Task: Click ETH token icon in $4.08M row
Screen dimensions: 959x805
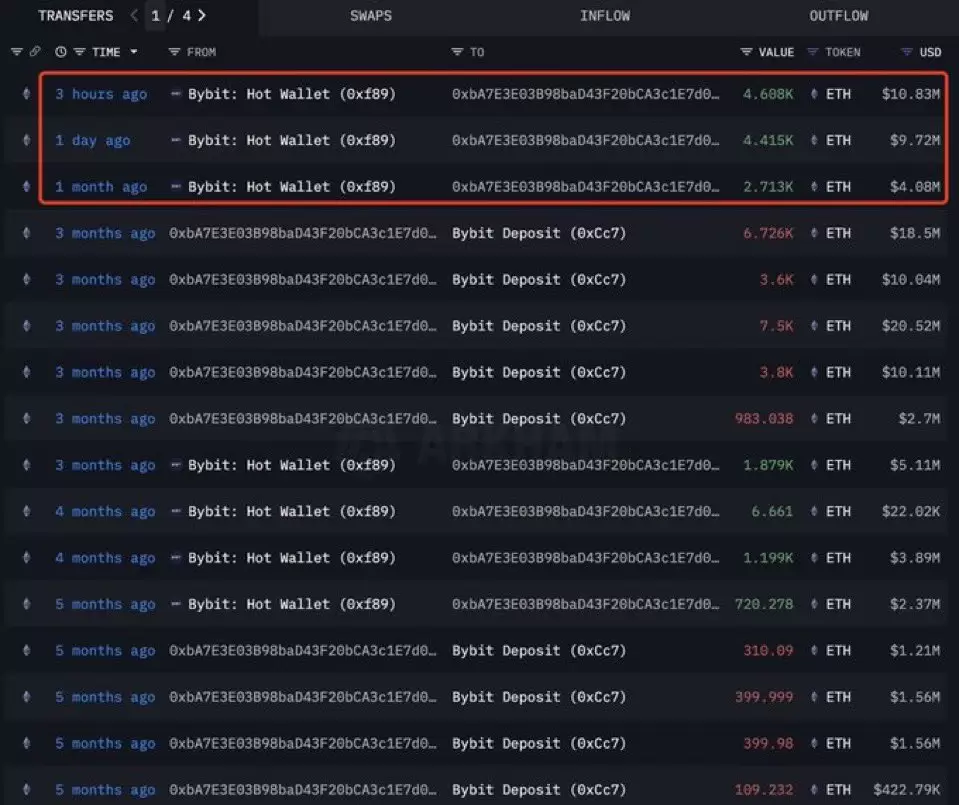Action: [x=814, y=187]
